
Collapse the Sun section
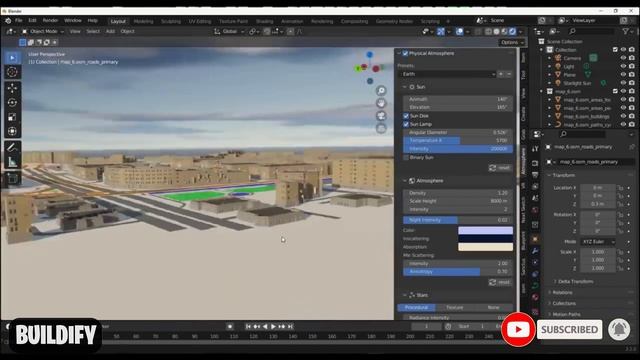[404, 87]
